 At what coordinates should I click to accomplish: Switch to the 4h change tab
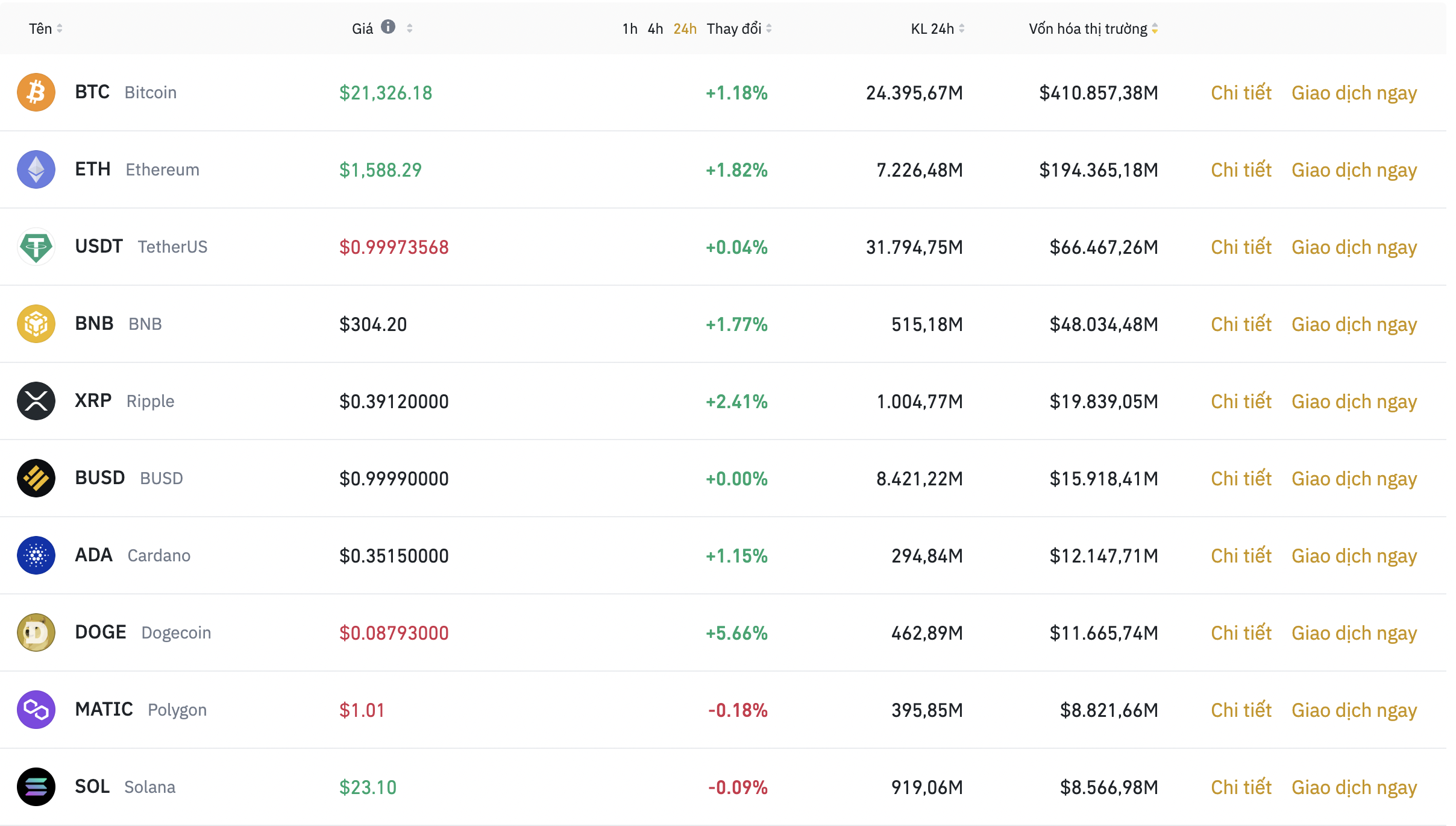(x=655, y=29)
